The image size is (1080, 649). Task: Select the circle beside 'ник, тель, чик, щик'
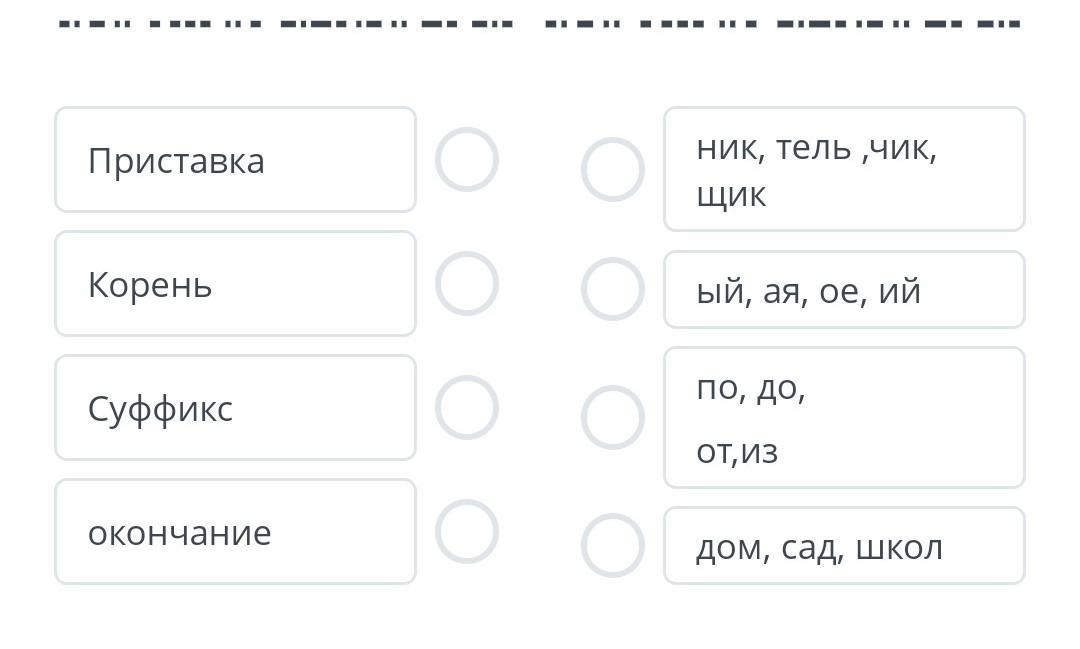[x=613, y=170]
